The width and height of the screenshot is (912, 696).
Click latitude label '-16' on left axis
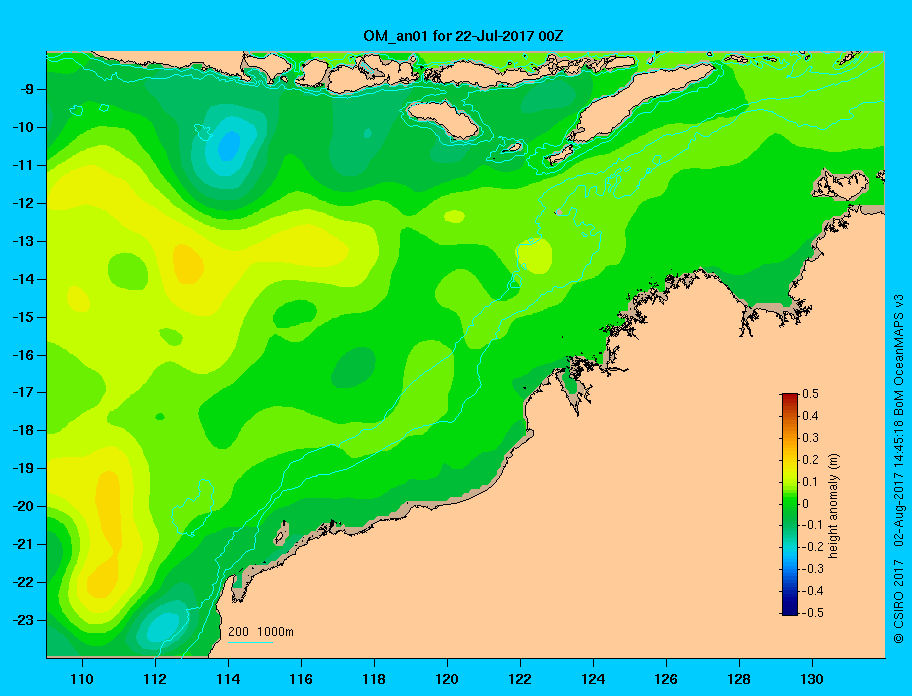point(24,355)
